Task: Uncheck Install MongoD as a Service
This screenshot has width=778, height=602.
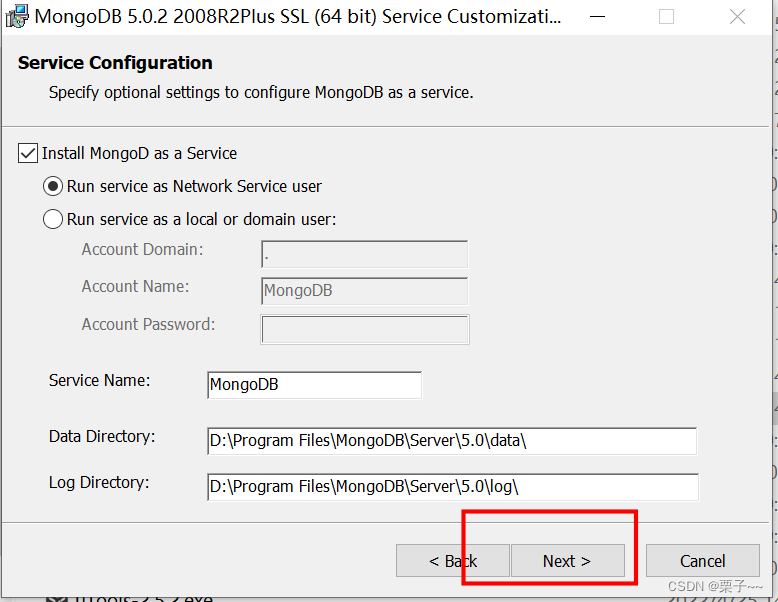Action: point(28,153)
